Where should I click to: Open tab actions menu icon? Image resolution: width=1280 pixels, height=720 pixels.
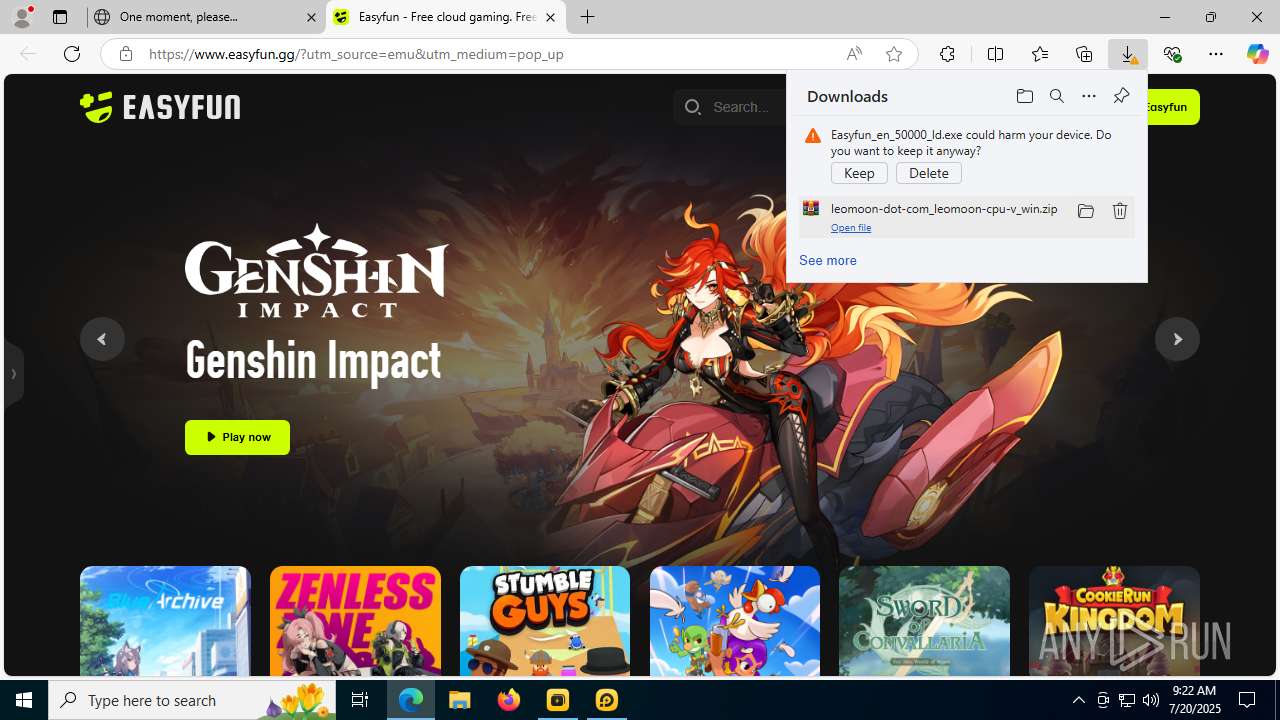point(60,17)
